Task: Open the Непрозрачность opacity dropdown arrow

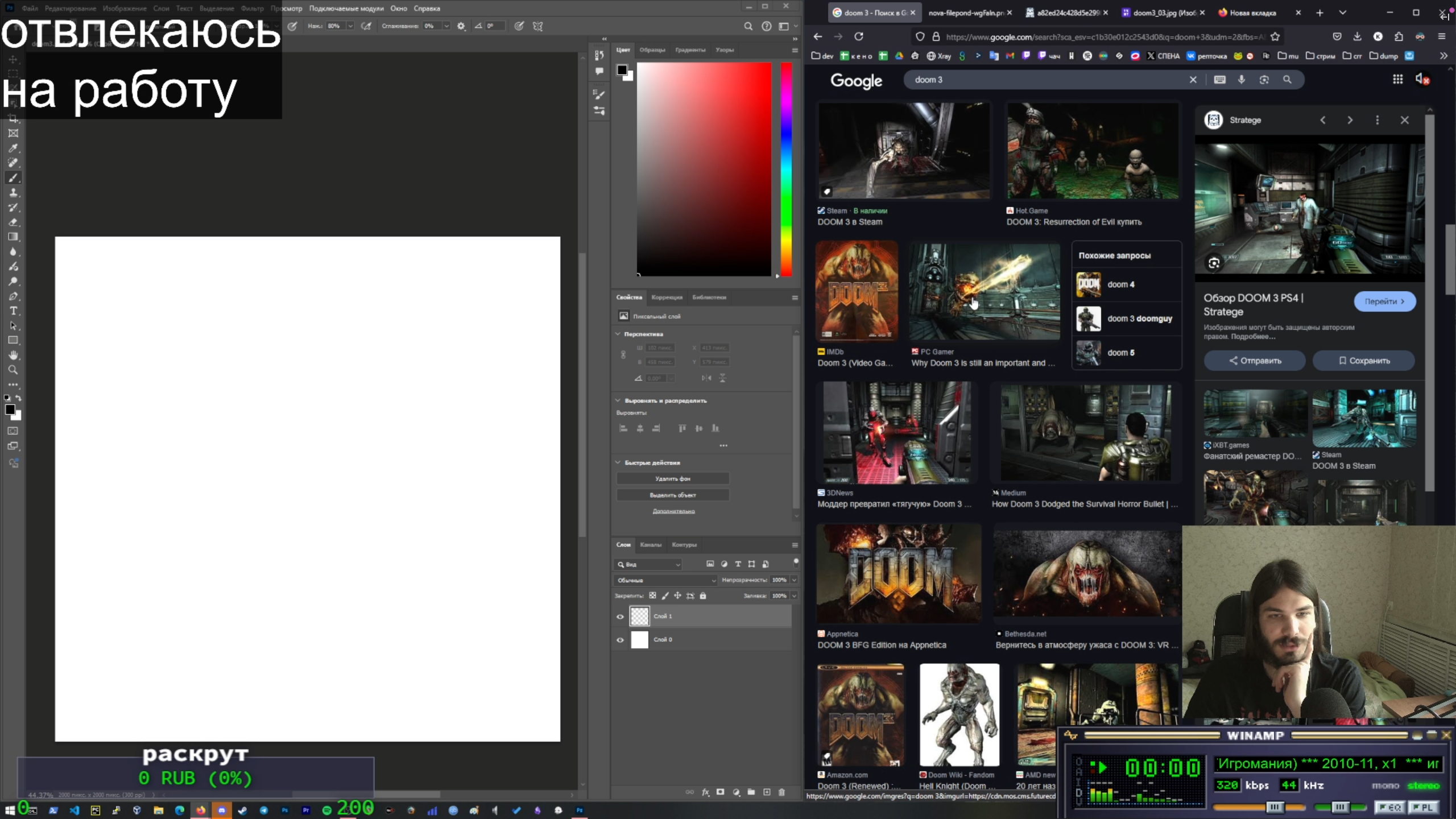Action: click(x=794, y=580)
